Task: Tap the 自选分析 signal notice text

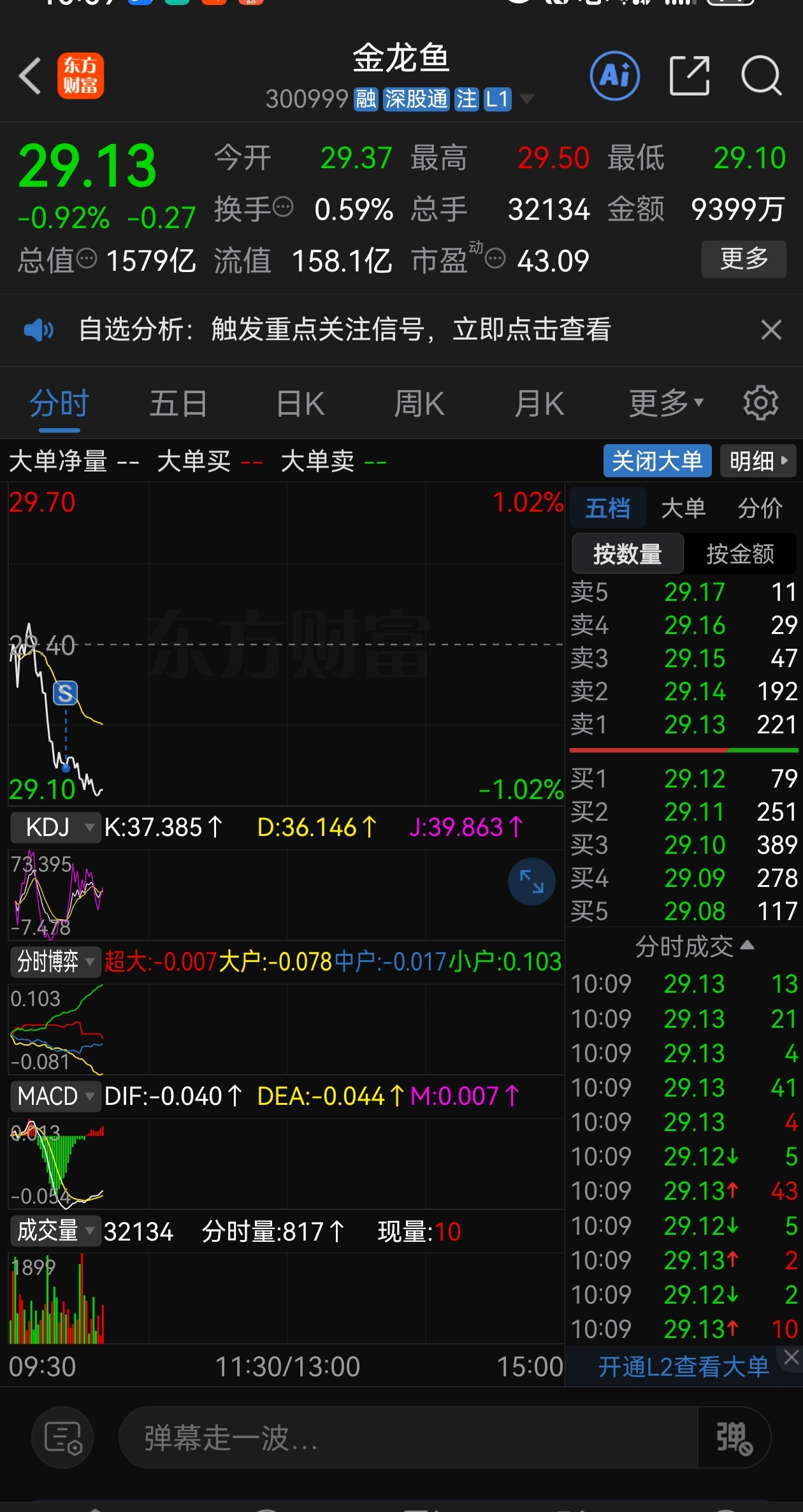Action: (345, 330)
